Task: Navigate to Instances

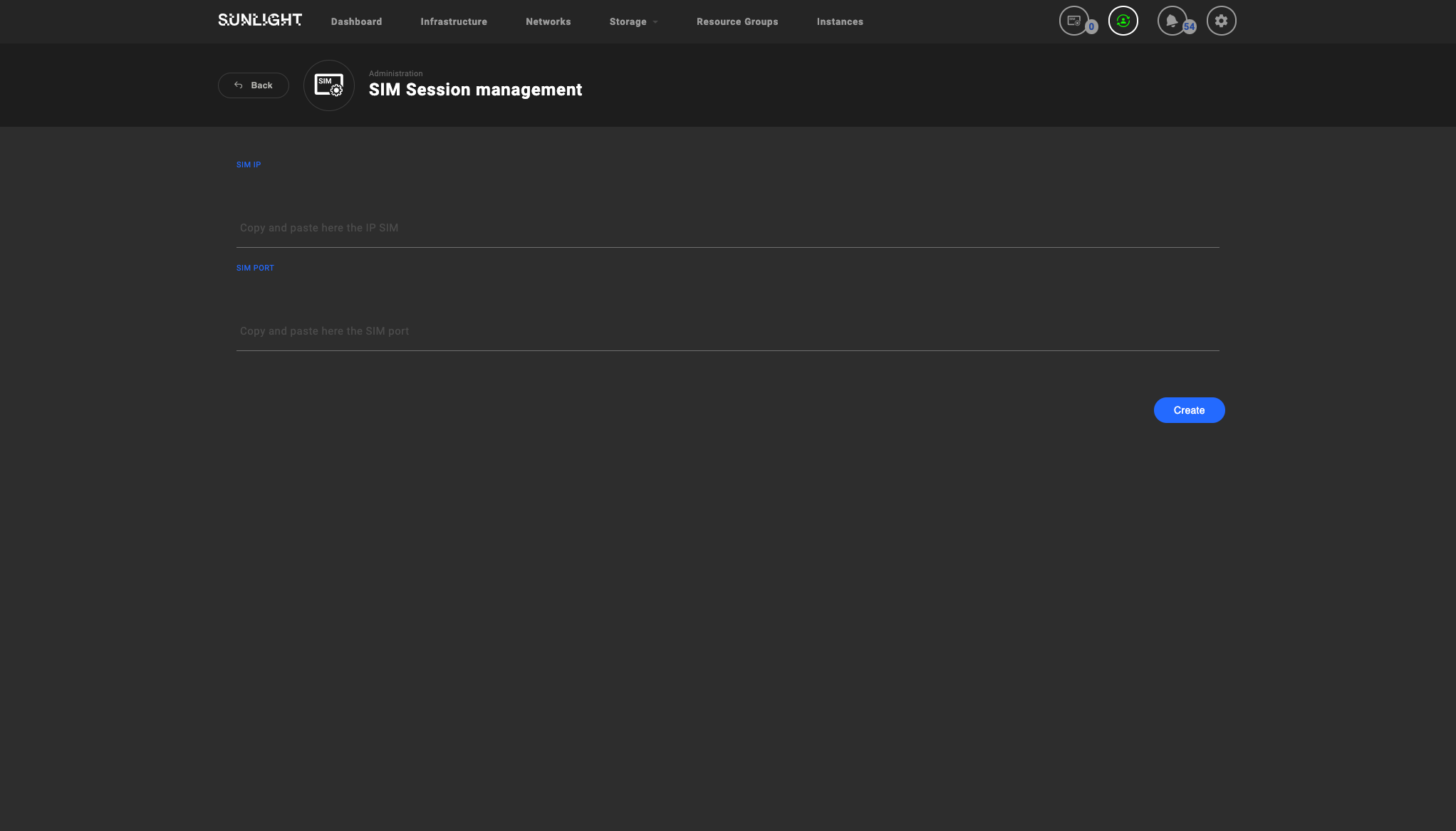Action: (x=840, y=21)
